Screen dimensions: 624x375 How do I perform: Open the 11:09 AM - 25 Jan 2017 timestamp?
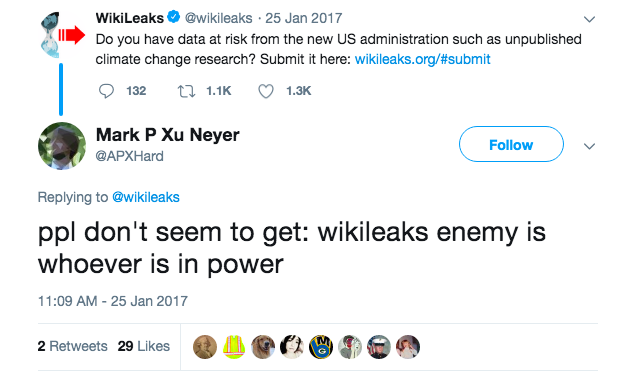[113, 301]
